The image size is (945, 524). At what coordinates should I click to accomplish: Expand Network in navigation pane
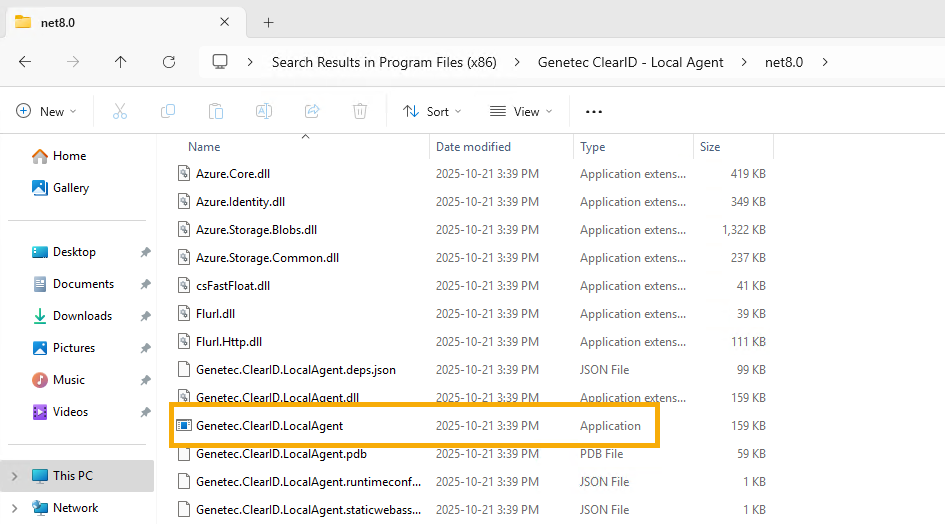14,508
